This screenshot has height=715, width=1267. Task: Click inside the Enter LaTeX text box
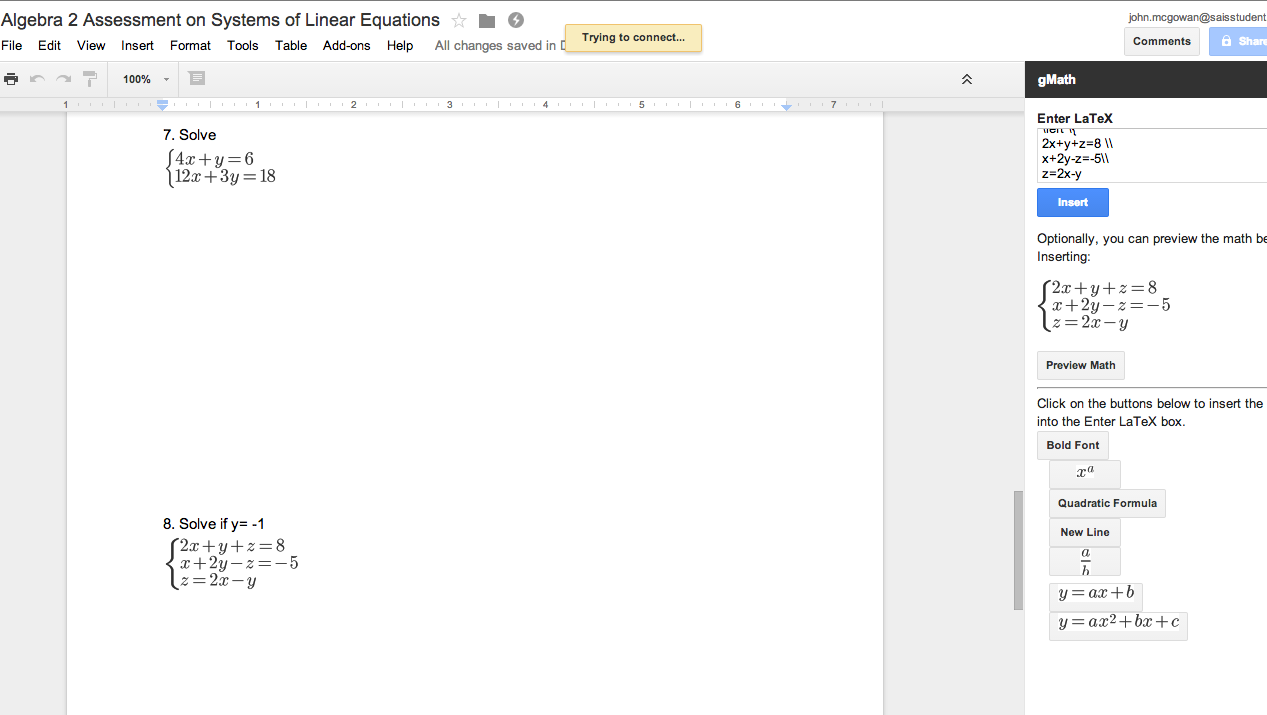1152,155
